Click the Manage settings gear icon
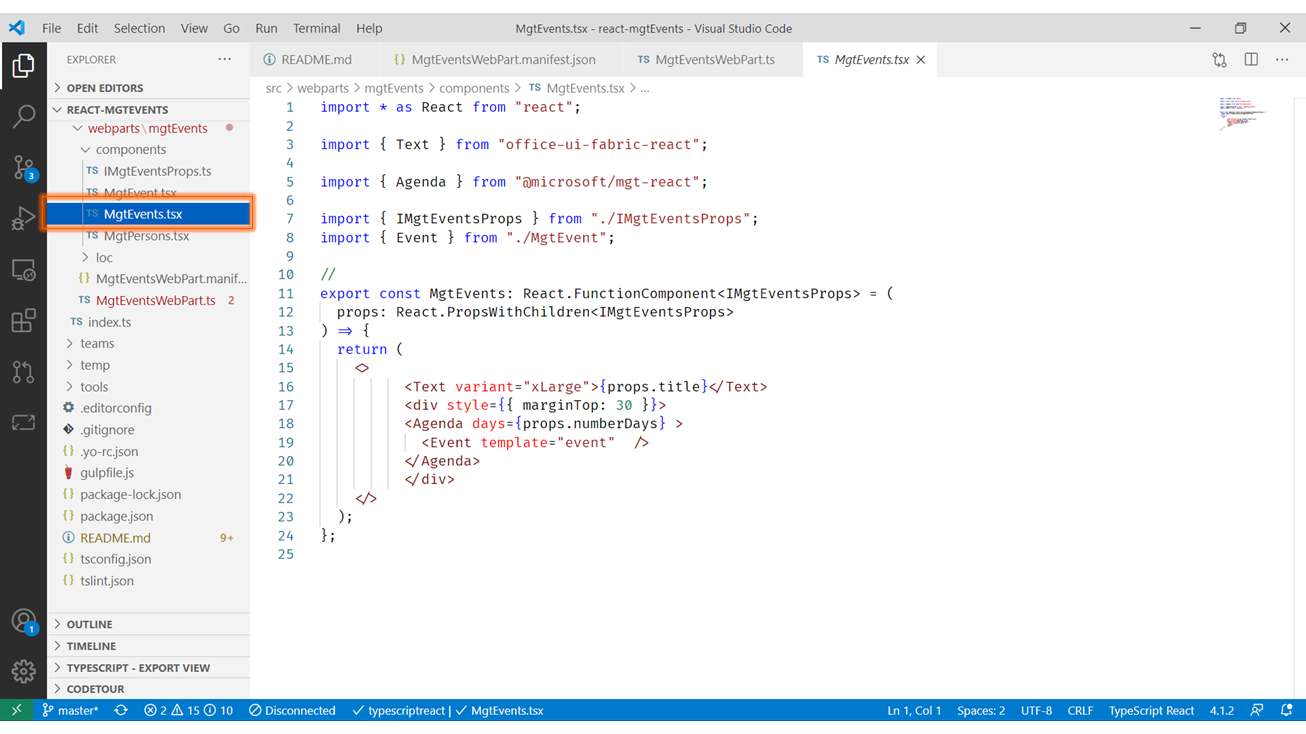The image size is (1306, 734). [23, 671]
